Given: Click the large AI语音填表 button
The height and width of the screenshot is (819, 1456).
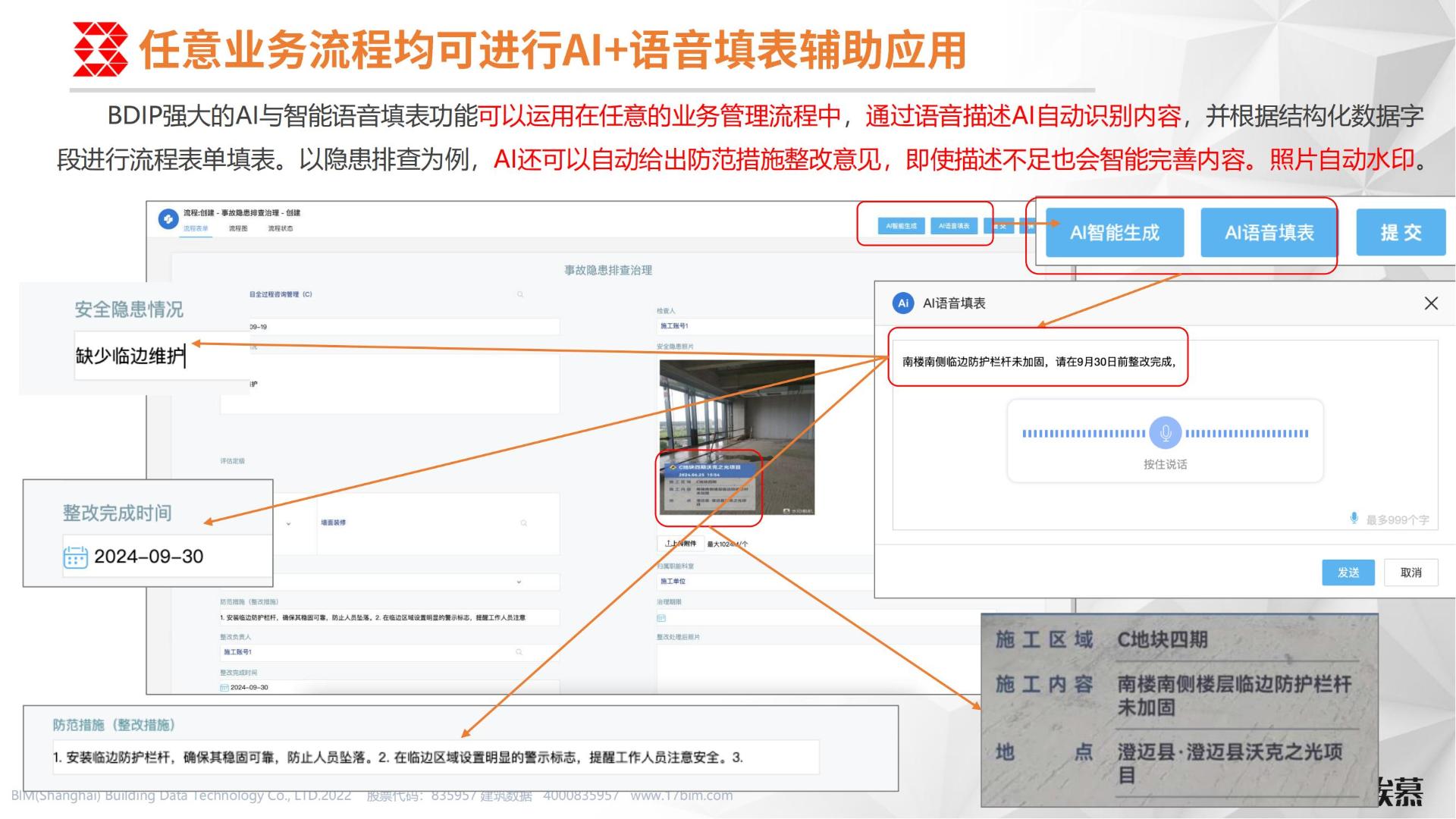Looking at the screenshot, I should (1269, 233).
